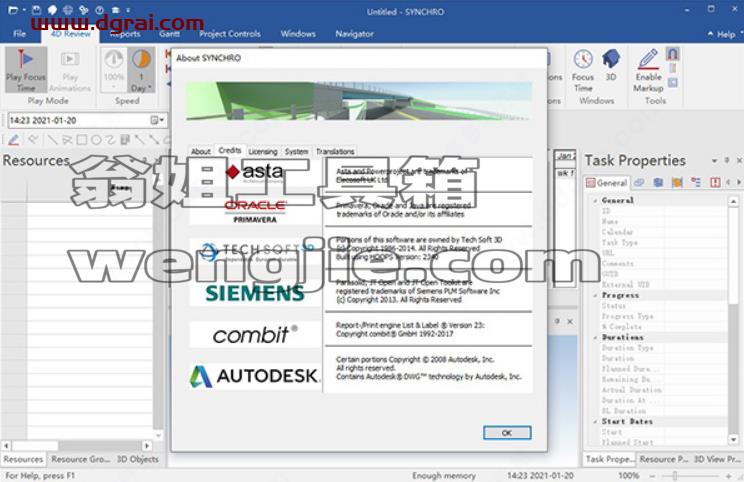Collapse the General section in Task Properties
Image resolution: width=744 pixels, height=482 pixels.
(x=595, y=201)
